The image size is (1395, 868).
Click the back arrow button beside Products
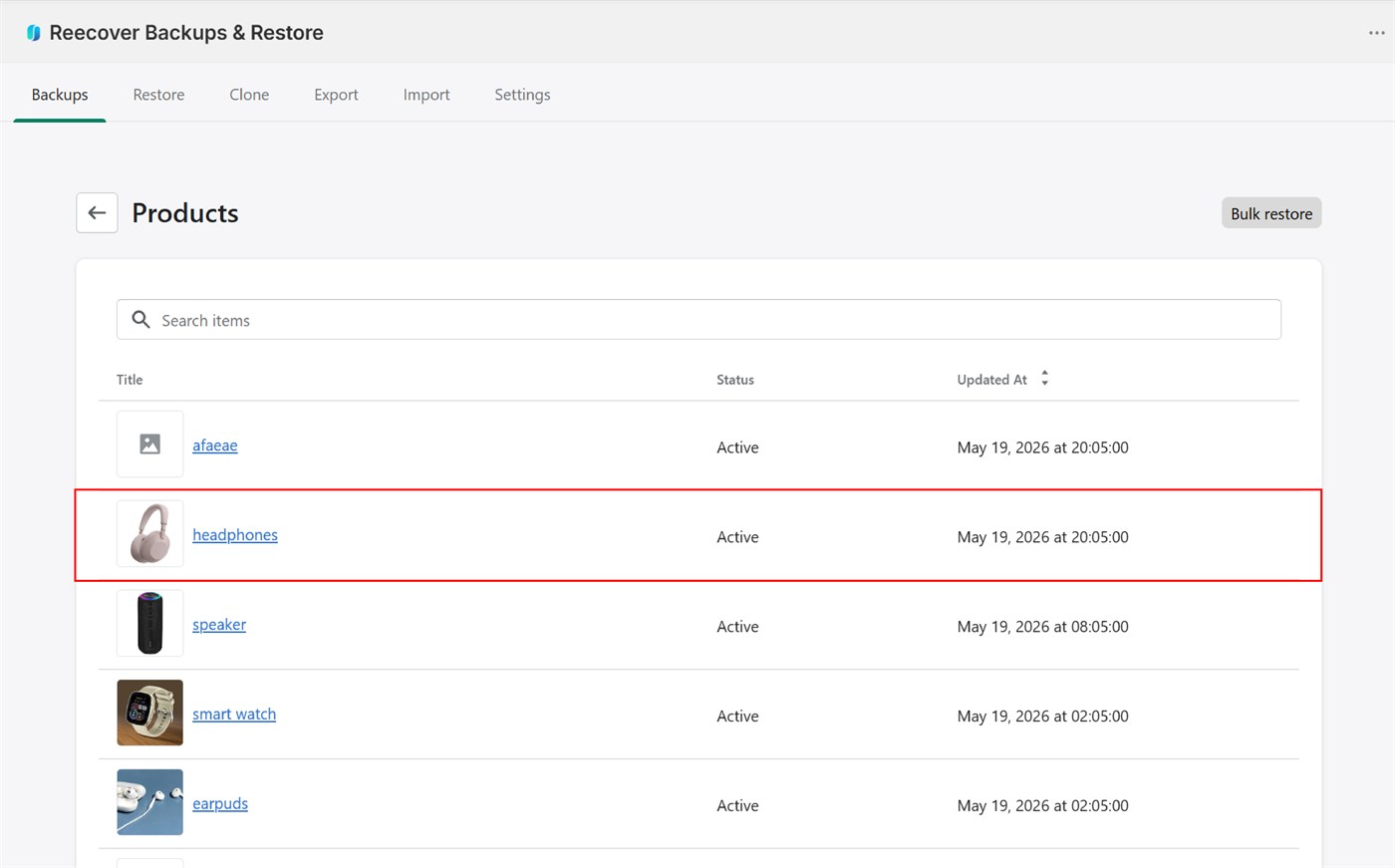[97, 212]
